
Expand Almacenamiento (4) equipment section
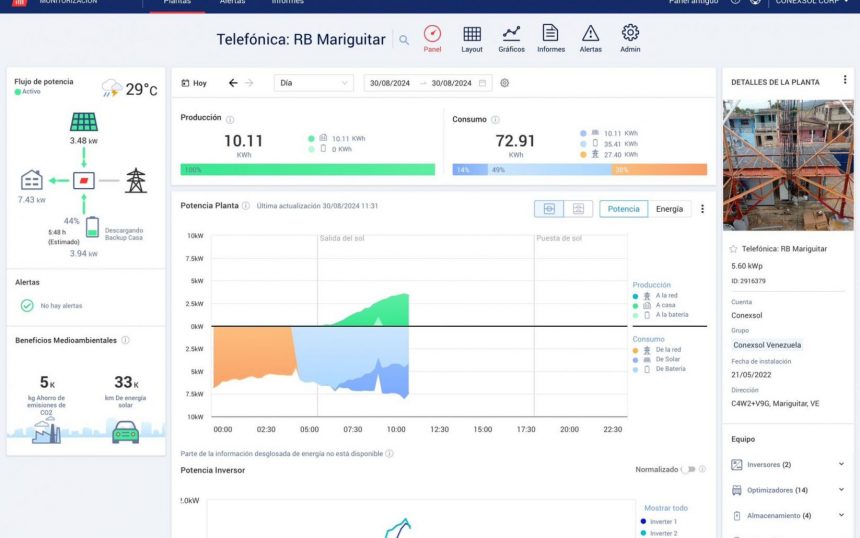click(788, 516)
